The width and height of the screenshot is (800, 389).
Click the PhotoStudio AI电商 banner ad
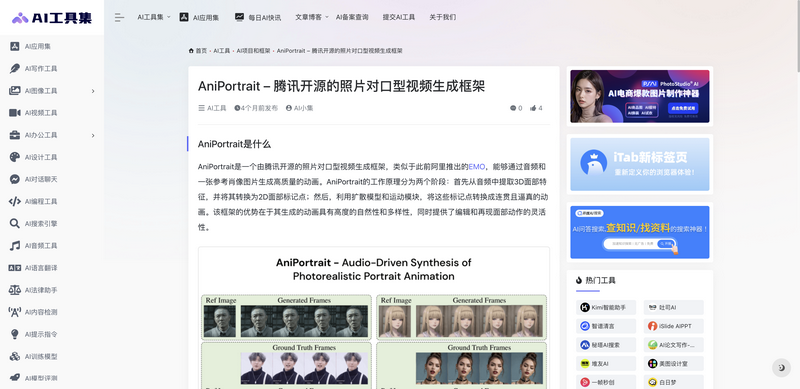click(640, 96)
